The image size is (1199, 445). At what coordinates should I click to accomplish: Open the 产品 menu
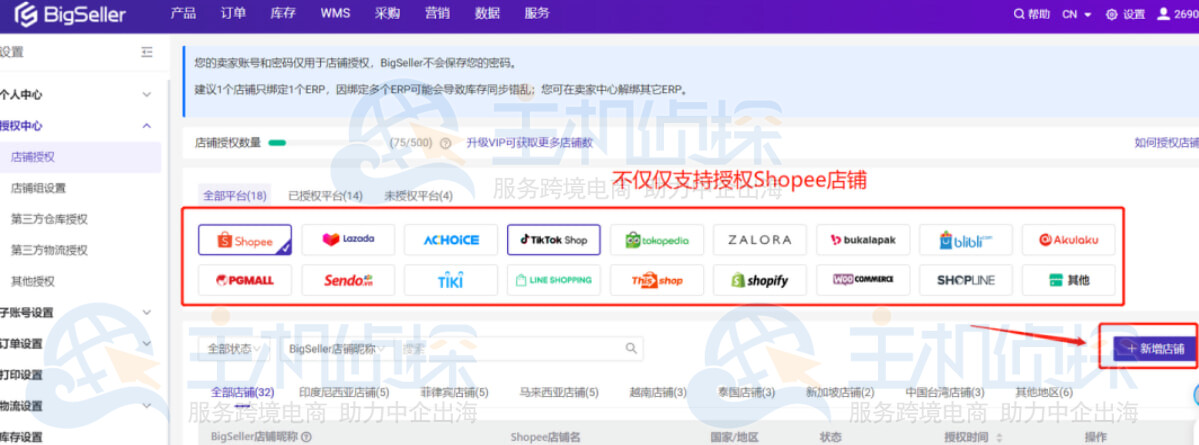point(183,13)
